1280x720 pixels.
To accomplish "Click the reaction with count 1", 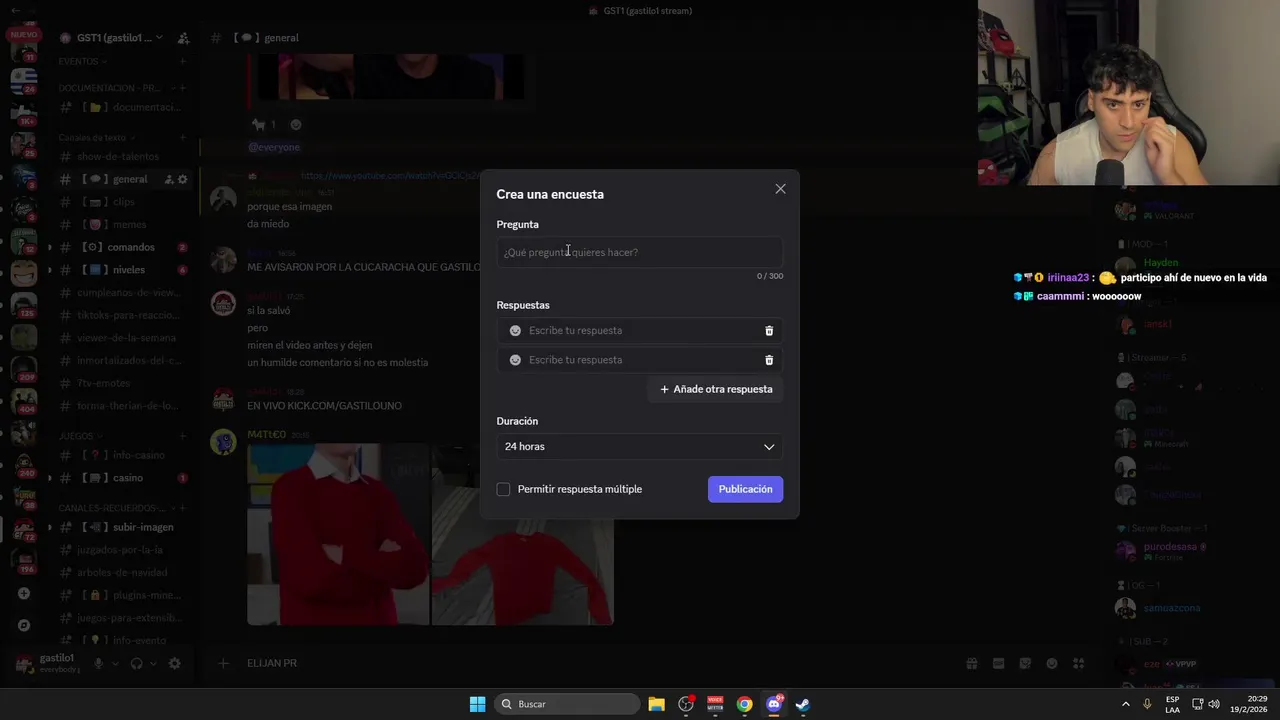I will [x=265, y=125].
